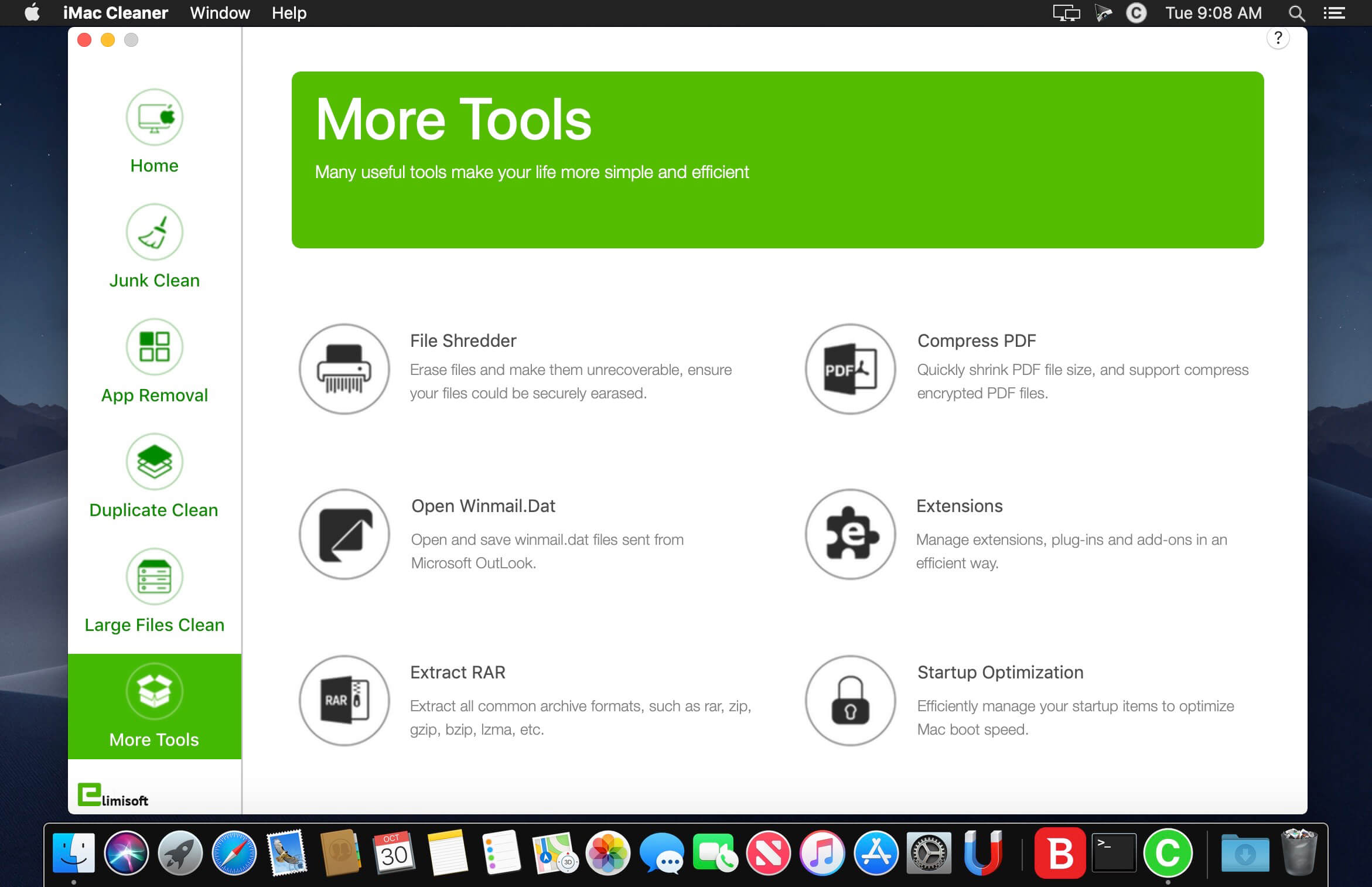Click the Extensions management icon
Screen dimensions: 1372x887
pos(848,533)
